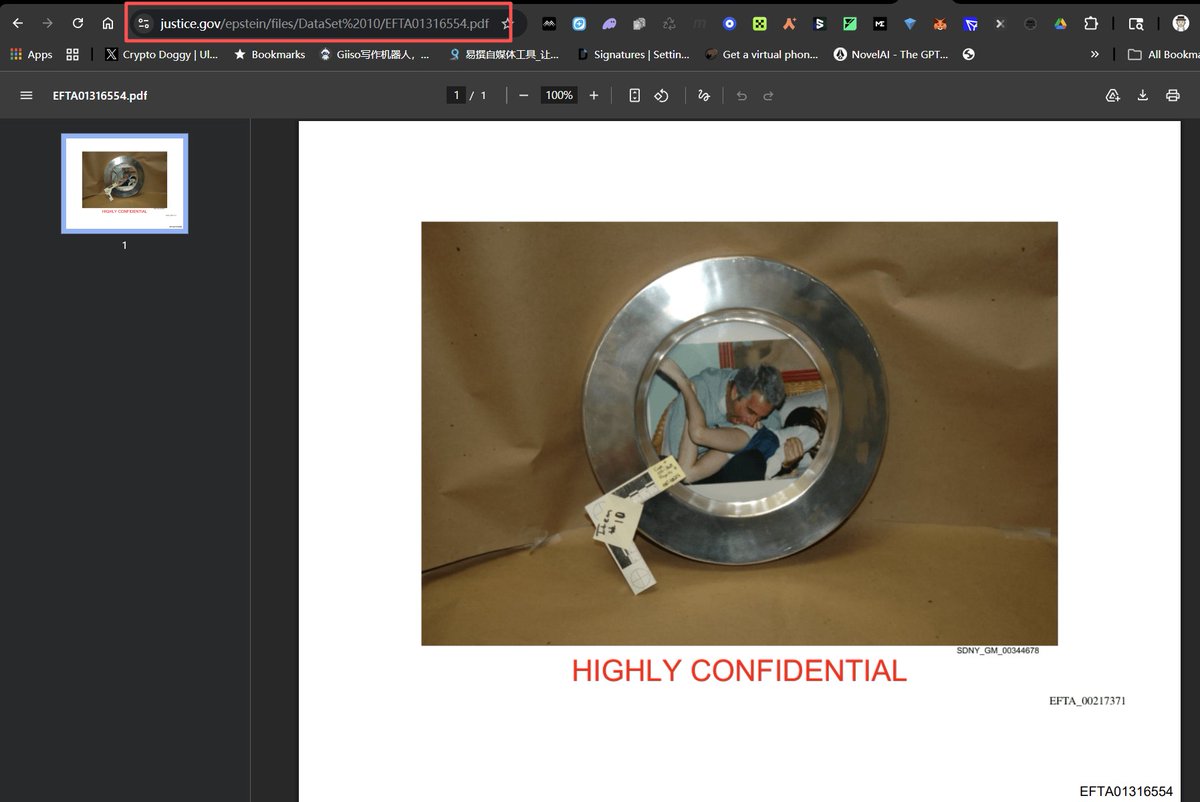This screenshot has height=802, width=1200.
Task: Click the redo arrow in PDF toolbar
Action: [x=768, y=96]
